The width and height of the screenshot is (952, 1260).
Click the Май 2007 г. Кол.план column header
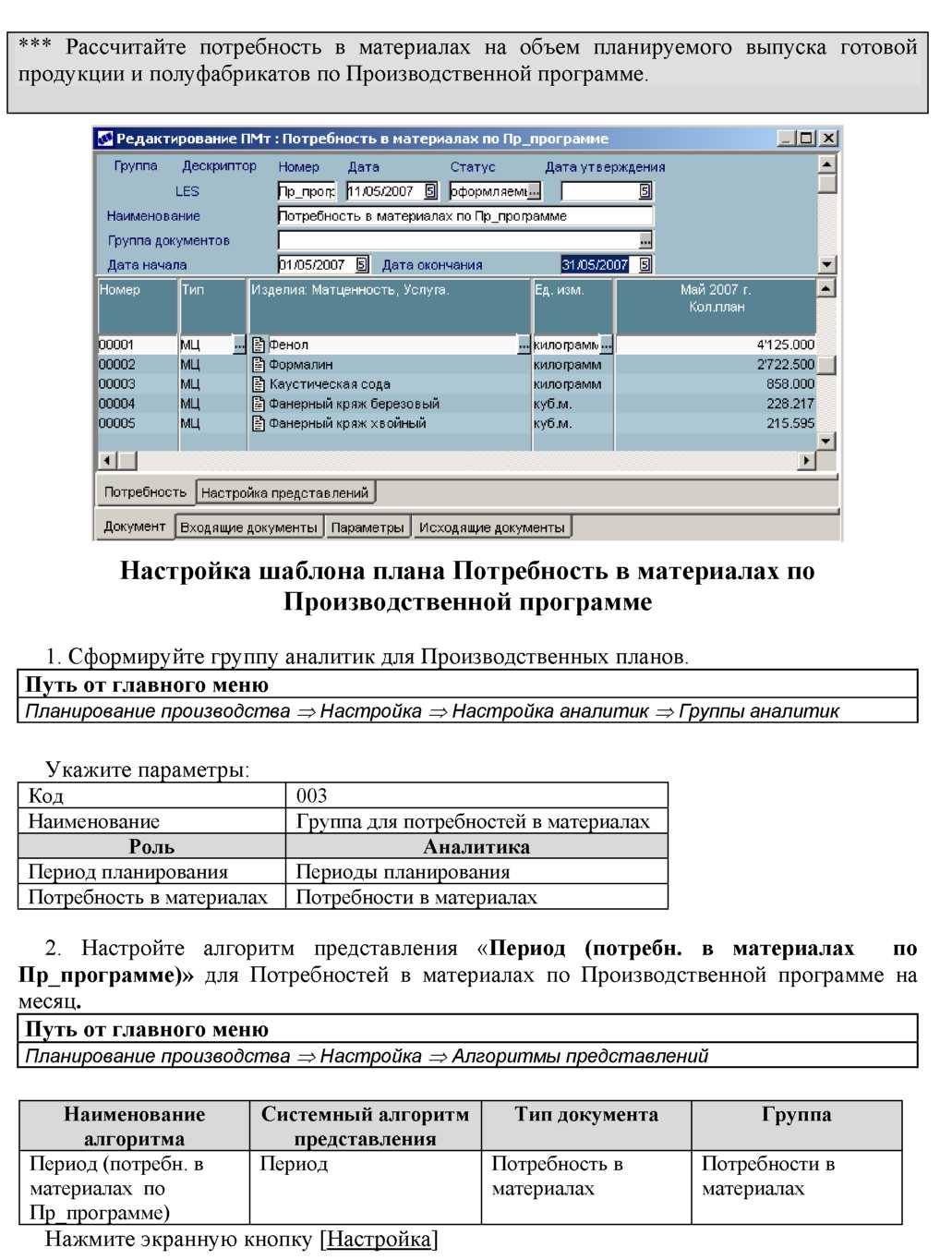[716, 307]
